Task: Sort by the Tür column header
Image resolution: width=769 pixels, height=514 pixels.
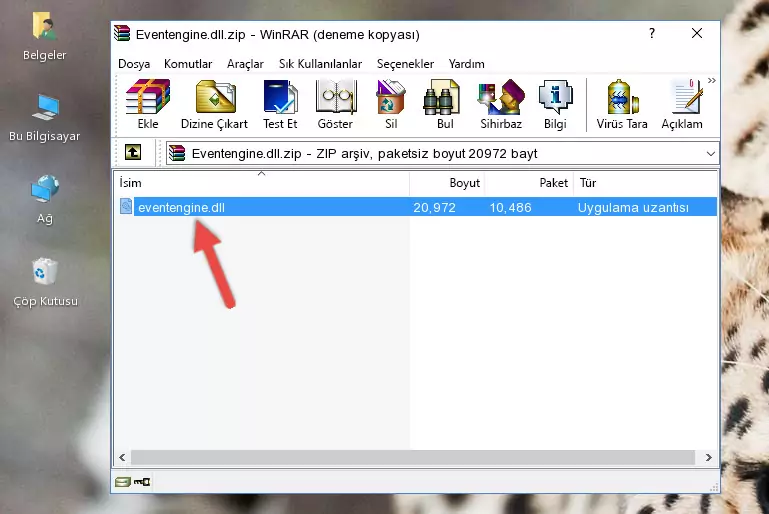Action: tap(645, 183)
